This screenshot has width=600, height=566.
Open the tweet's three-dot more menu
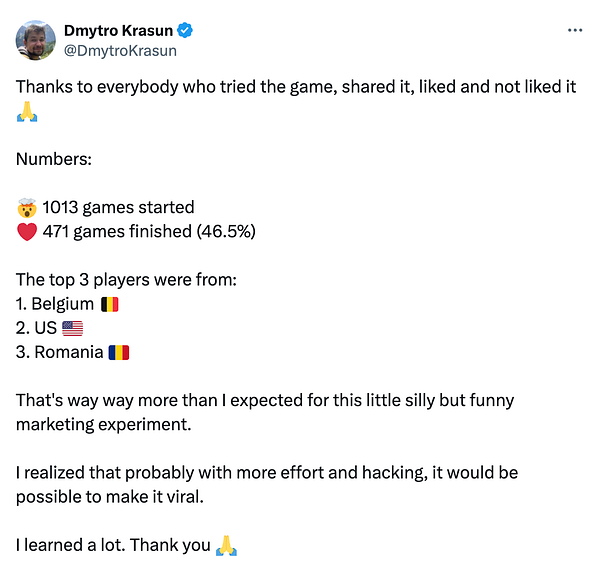(574, 30)
